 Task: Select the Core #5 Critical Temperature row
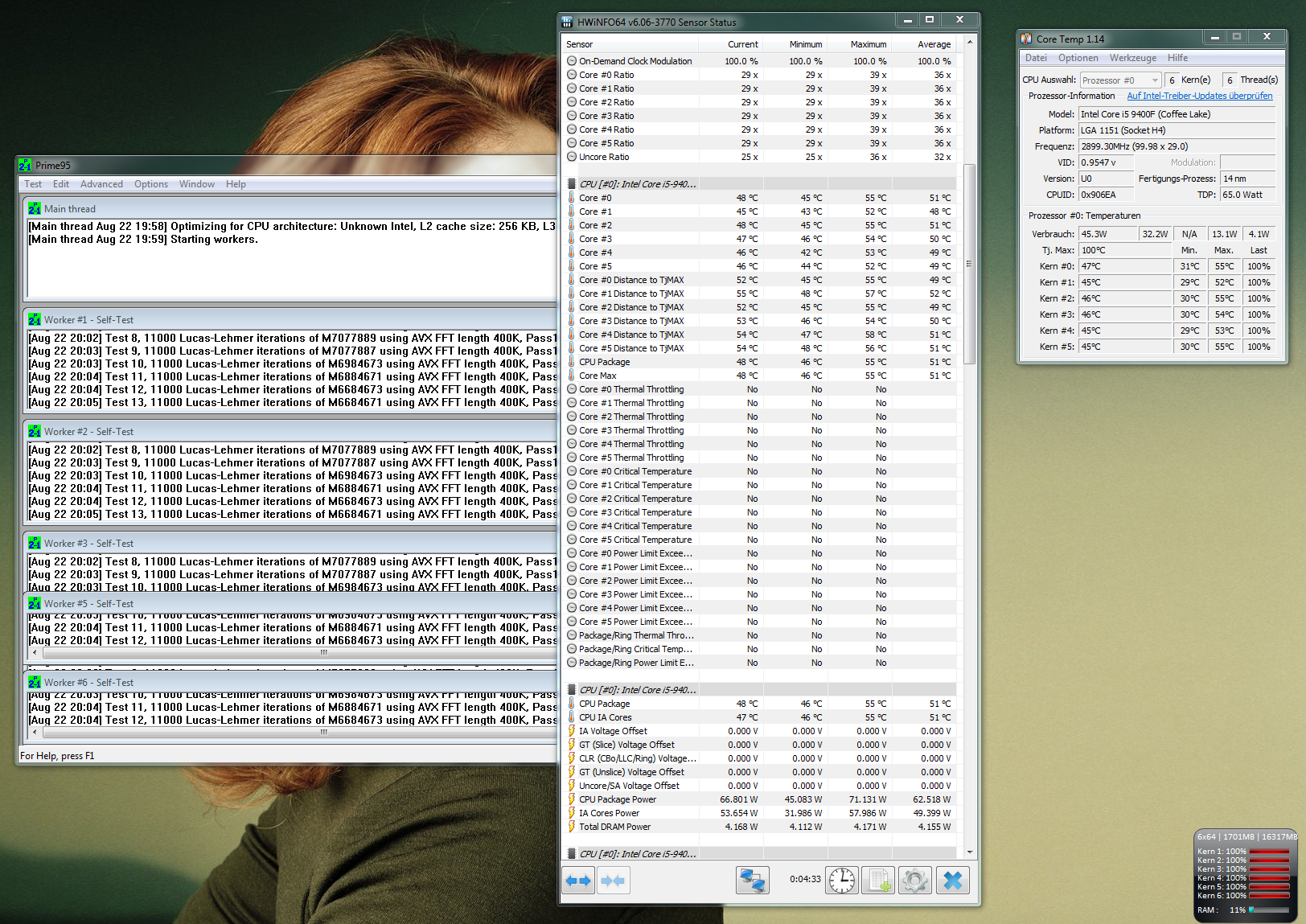tap(760, 540)
